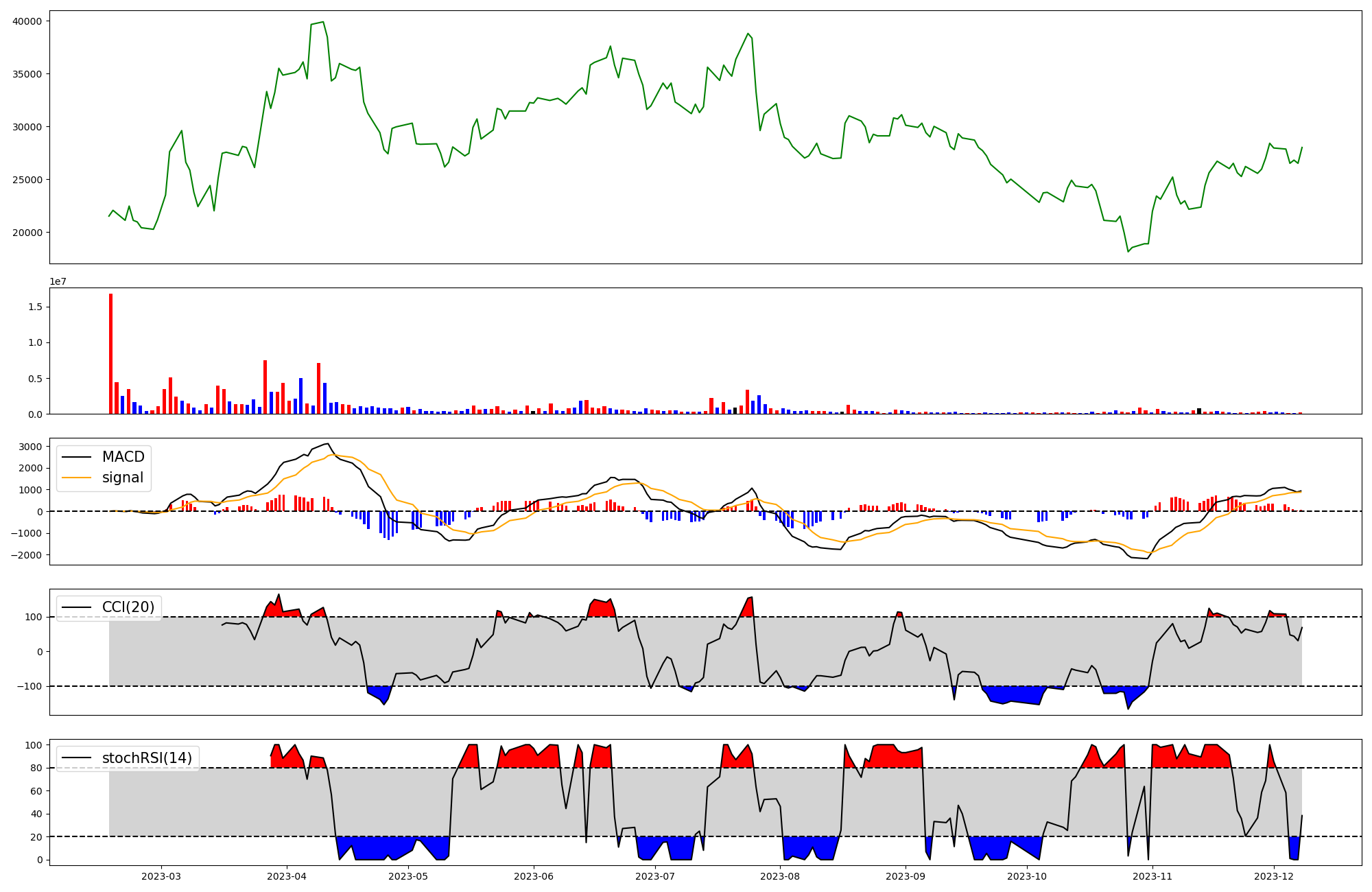Click the MACD legend entry
1372x892 pixels.
pos(123,457)
